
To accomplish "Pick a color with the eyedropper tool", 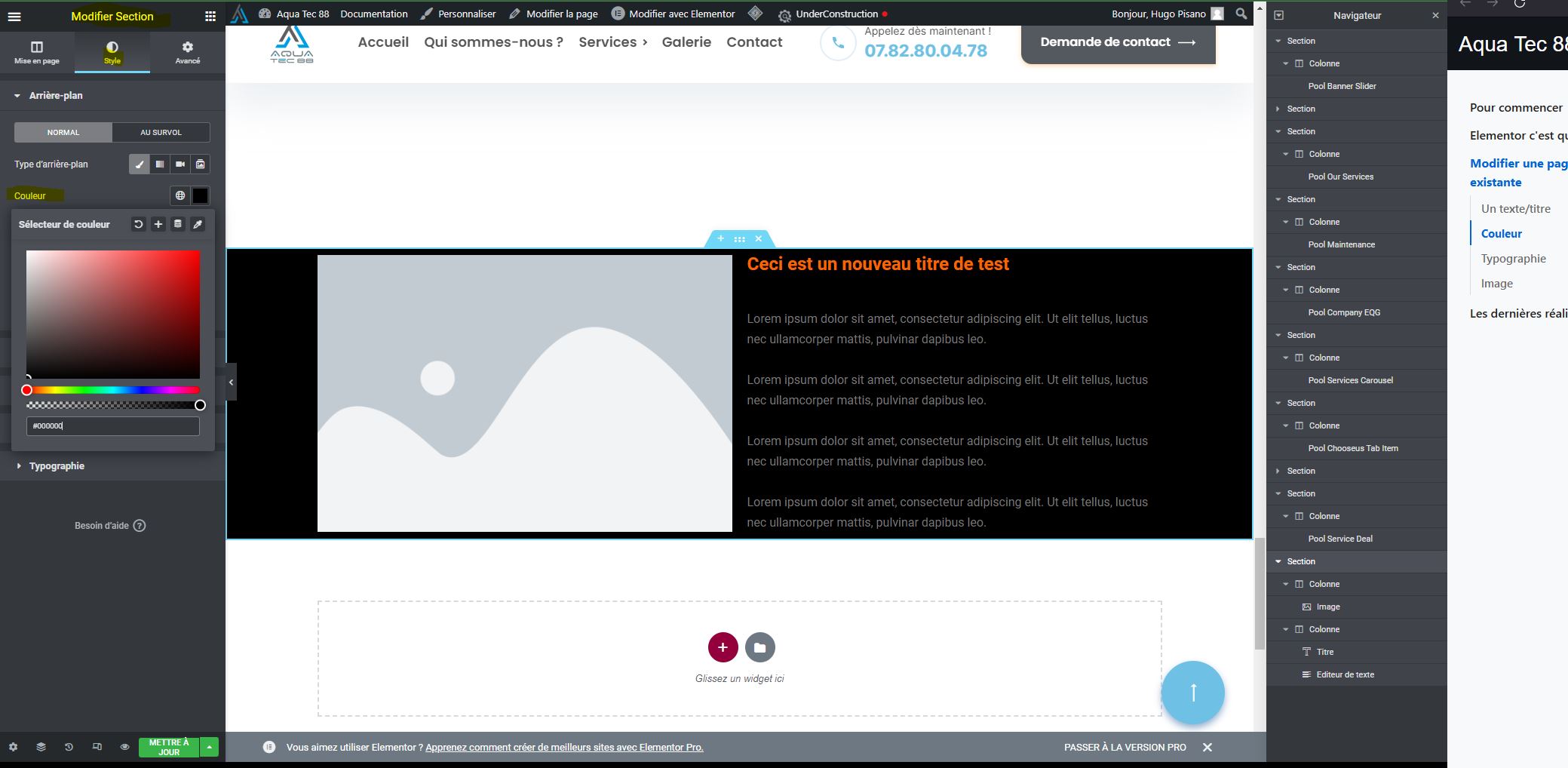I will 198,225.
